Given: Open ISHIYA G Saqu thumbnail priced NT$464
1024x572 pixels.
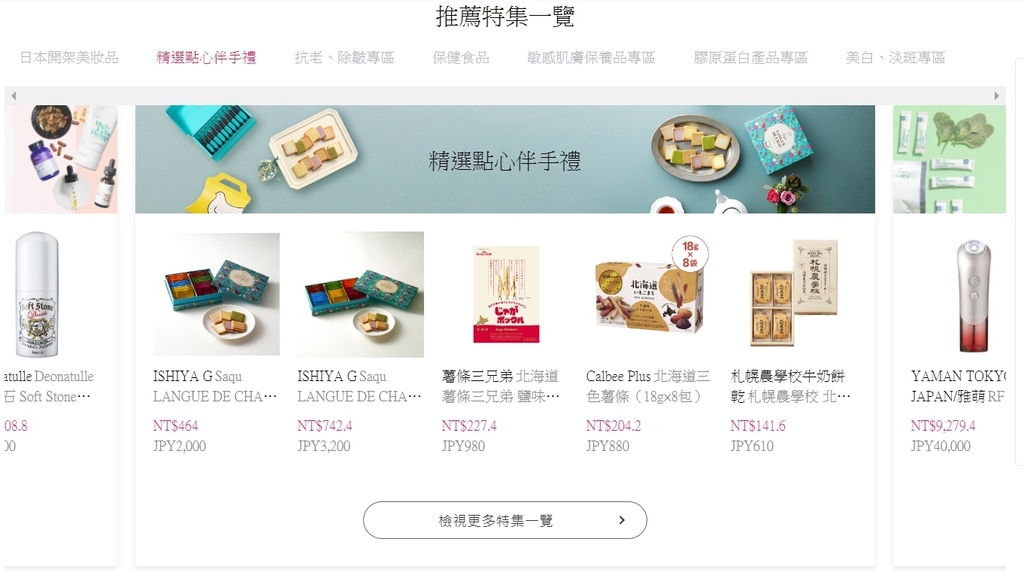Looking at the screenshot, I should (216, 294).
